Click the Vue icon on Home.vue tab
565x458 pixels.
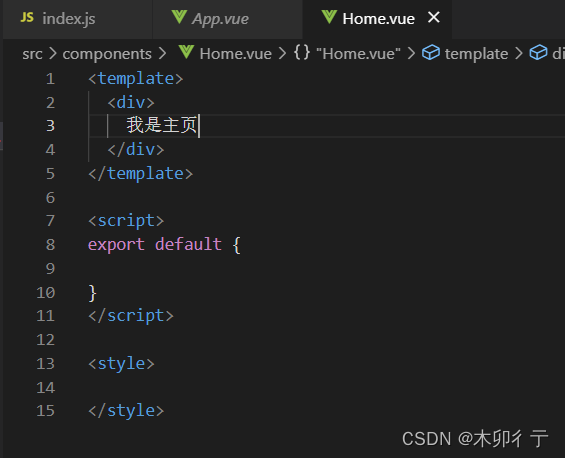tap(329, 17)
